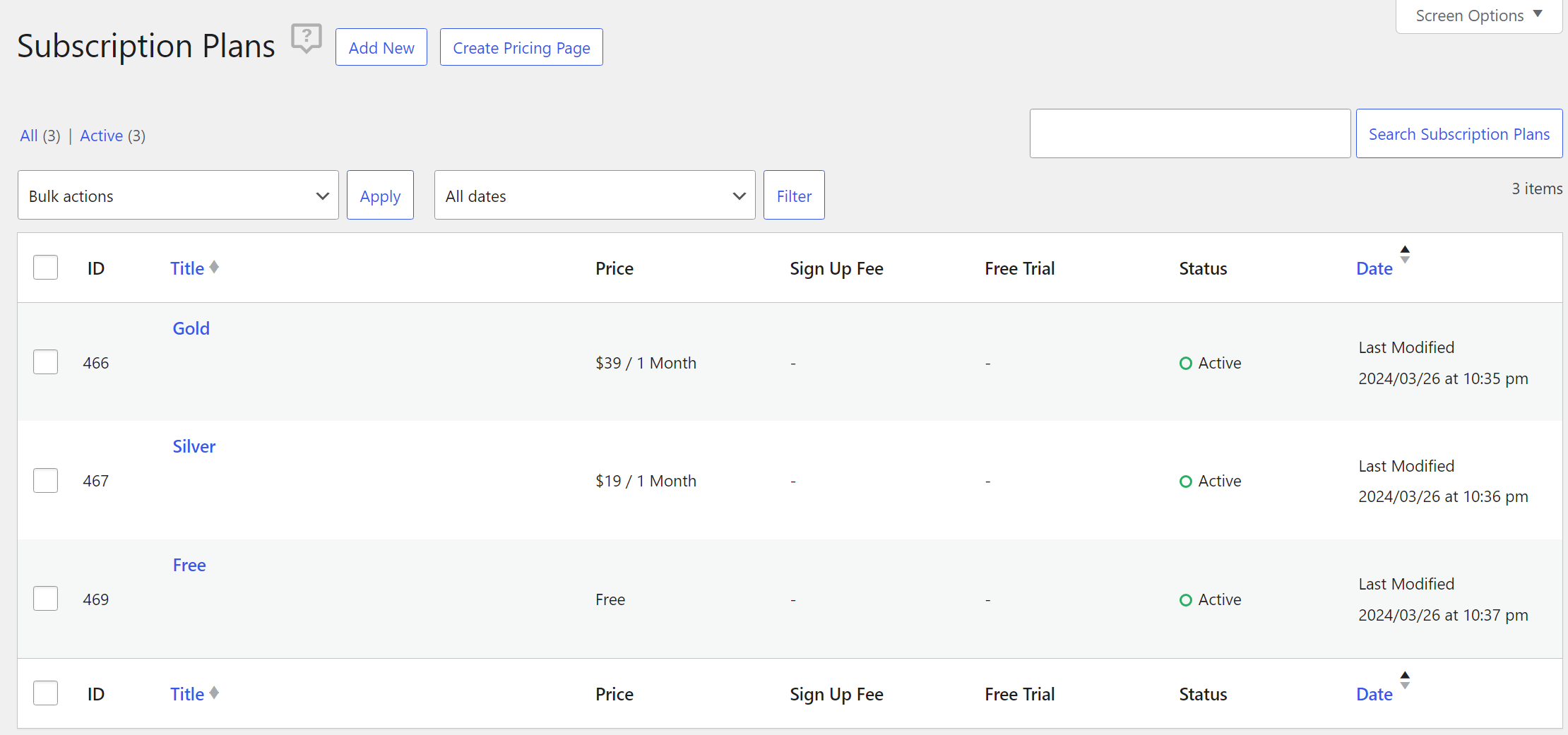
Task: Click the green Active status circle for Gold
Action: (1186, 363)
